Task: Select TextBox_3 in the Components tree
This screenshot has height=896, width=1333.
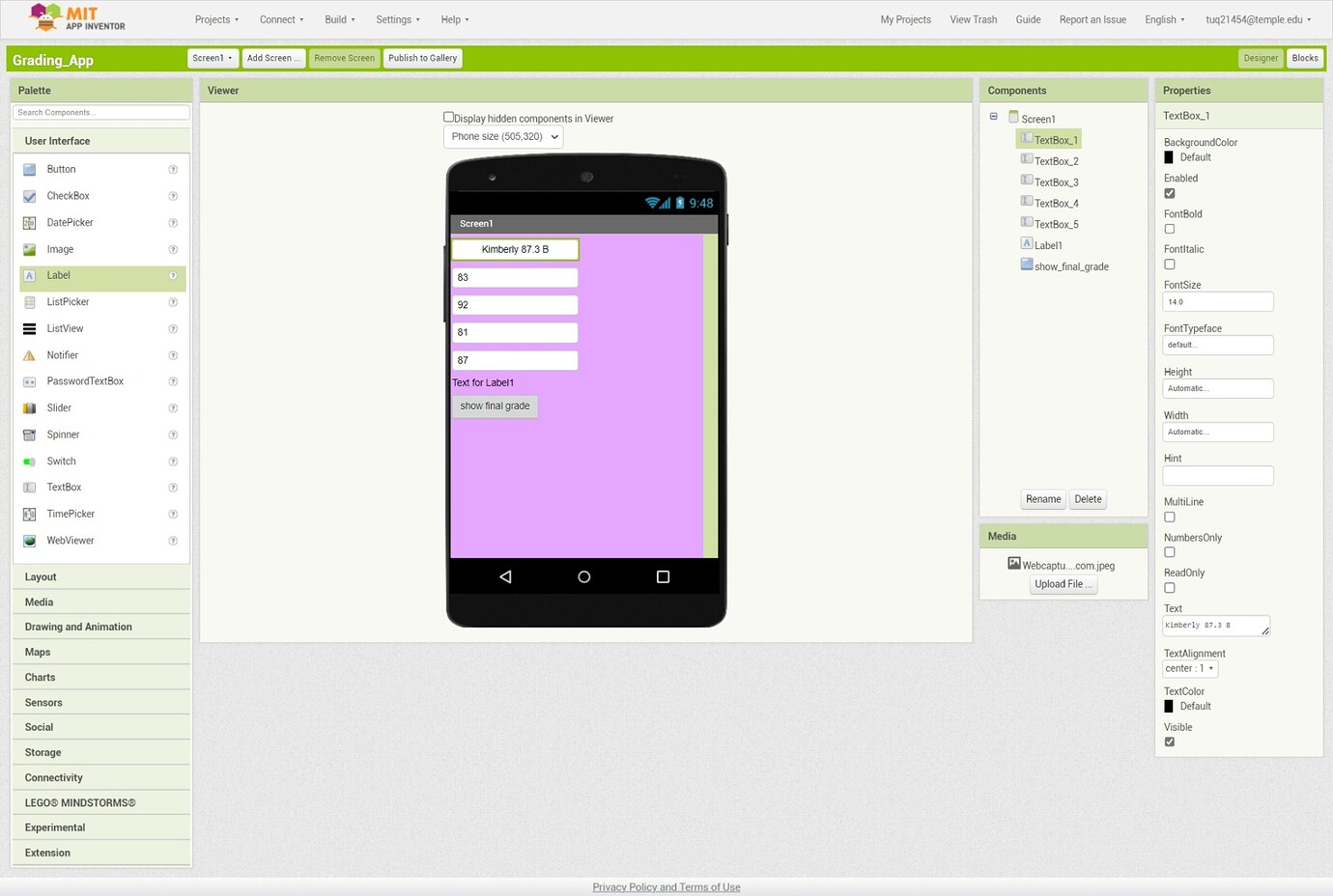Action: pos(1055,182)
